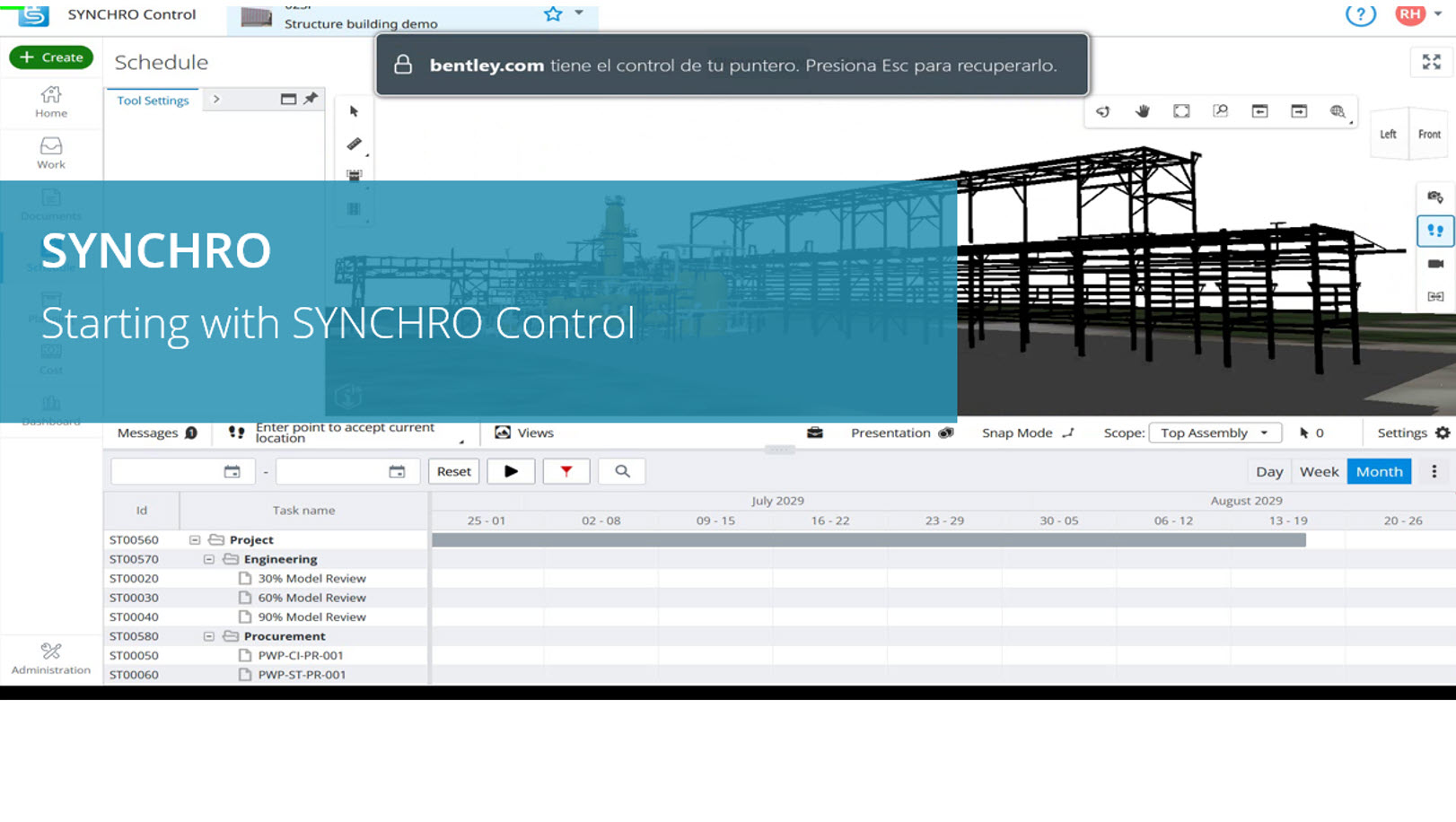Click the video camera icon
1456x822 pixels.
1435,264
